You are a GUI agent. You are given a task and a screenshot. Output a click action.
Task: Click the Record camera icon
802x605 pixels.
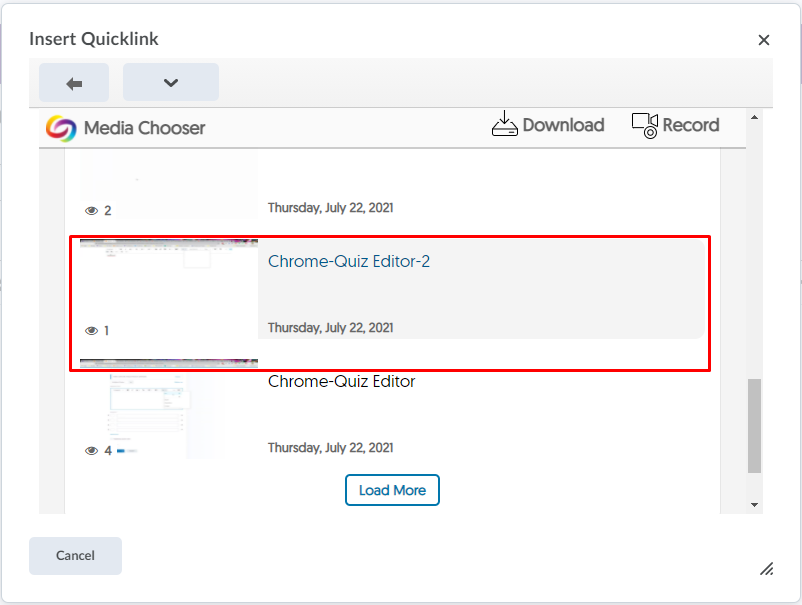[x=645, y=125]
